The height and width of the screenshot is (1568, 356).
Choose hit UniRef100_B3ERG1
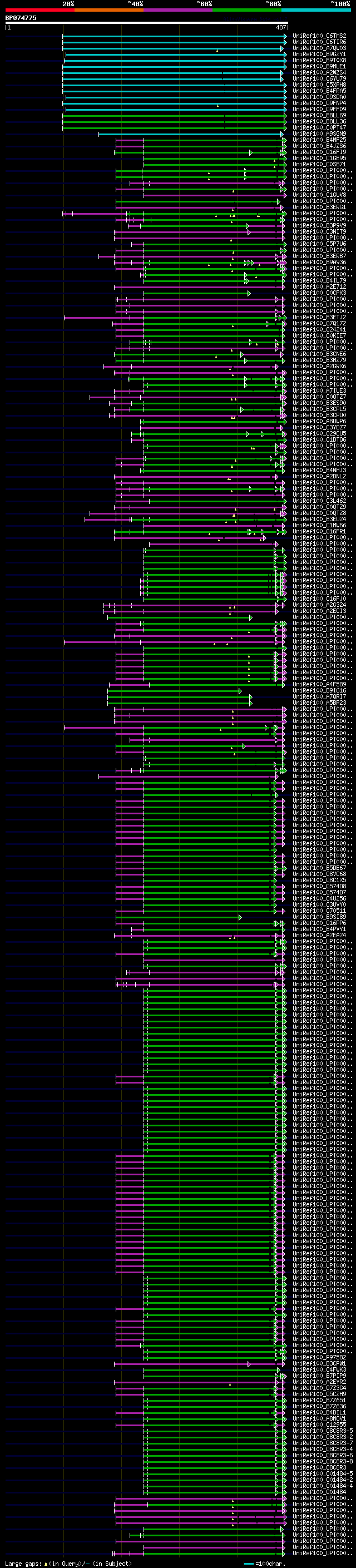tap(319, 207)
